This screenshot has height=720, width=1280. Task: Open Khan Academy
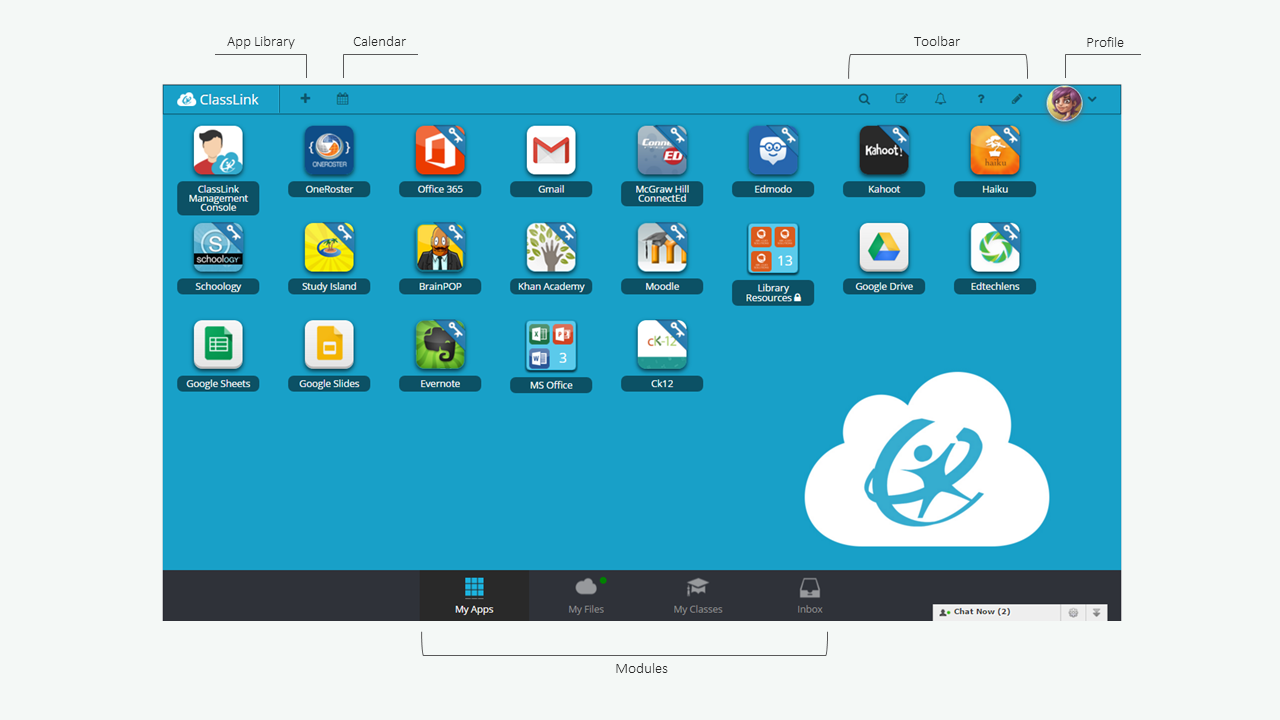point(551,247)
